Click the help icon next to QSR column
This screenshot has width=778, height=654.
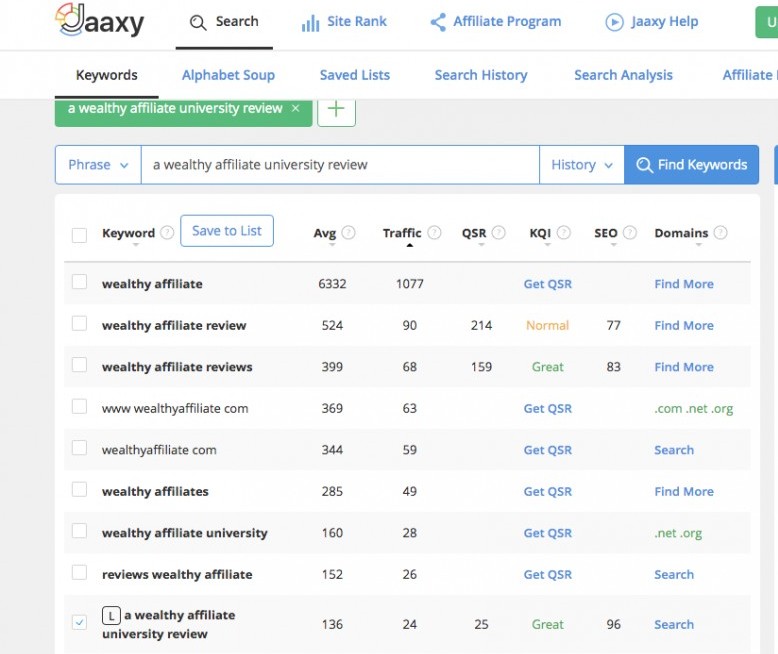click(499, 232)
